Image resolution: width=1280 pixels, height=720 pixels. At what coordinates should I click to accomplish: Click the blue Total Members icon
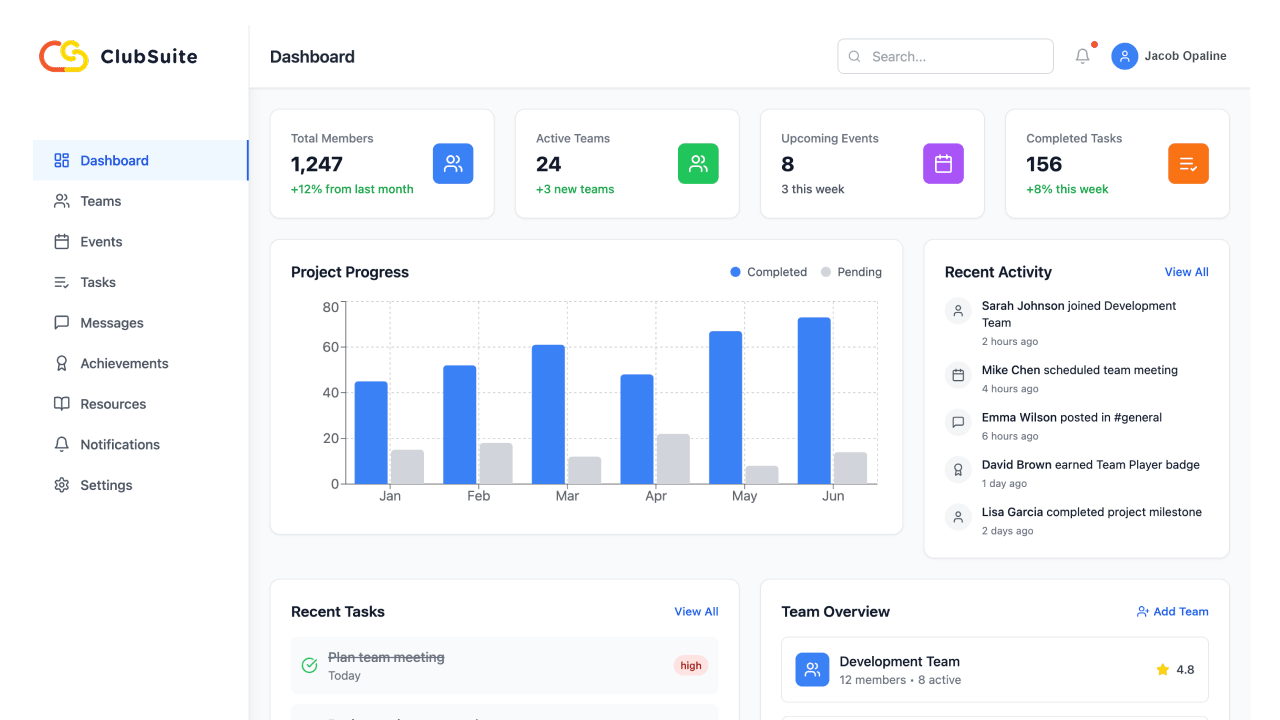453,164
